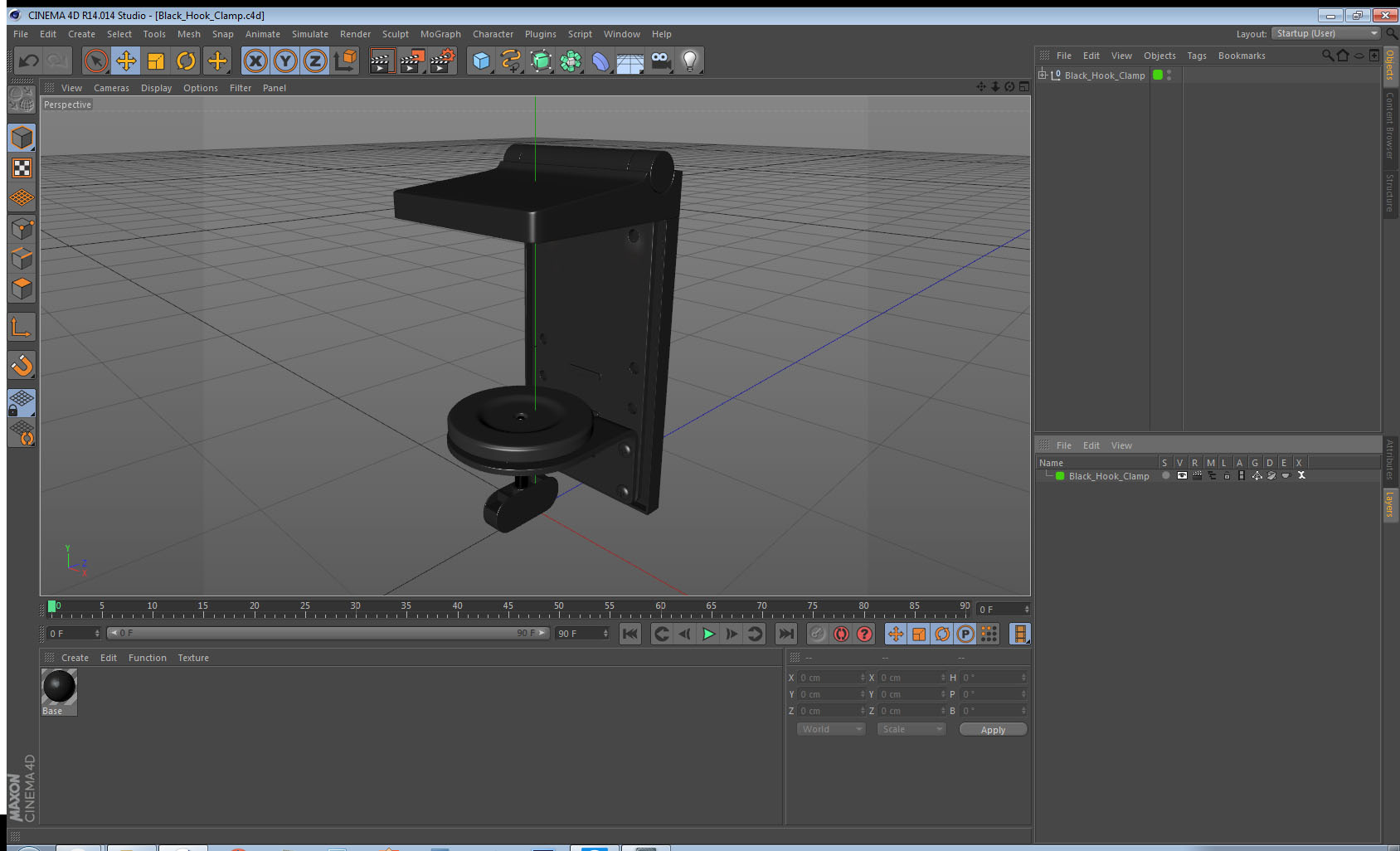Click Object Manager search icon
Viewport: 1400px width, 851px height.
point(1328,56)
